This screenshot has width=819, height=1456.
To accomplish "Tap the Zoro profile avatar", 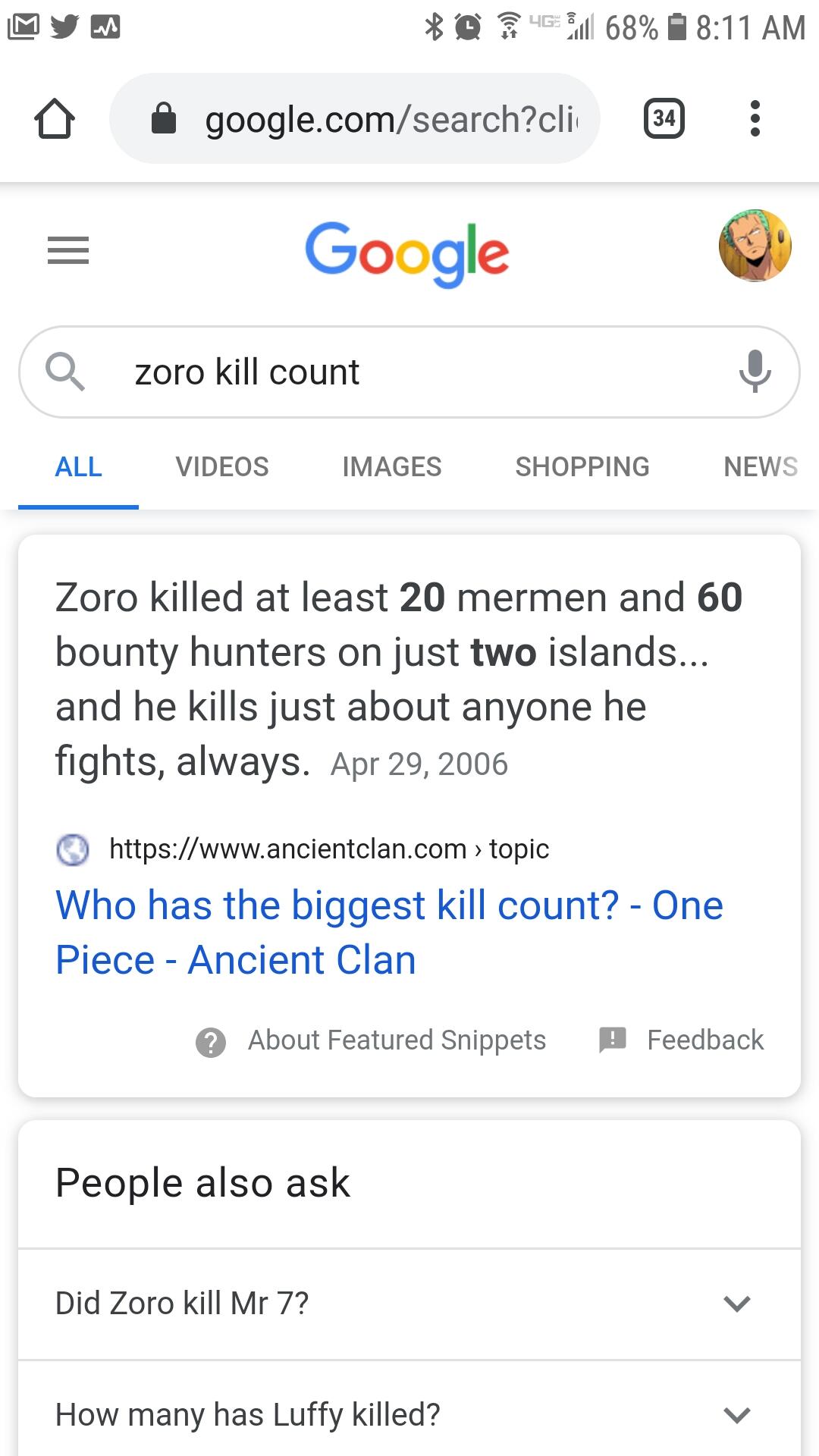I will (755, 246).
